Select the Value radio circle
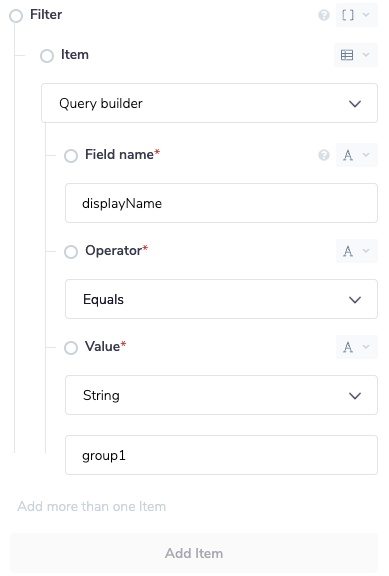 point(71,348)
